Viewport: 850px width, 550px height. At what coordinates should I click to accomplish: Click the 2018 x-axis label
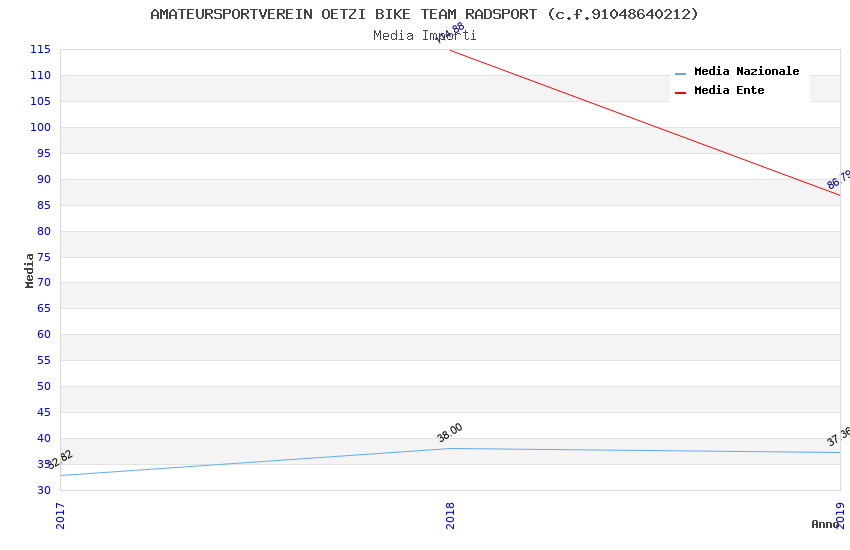click(x=450, y=516)
